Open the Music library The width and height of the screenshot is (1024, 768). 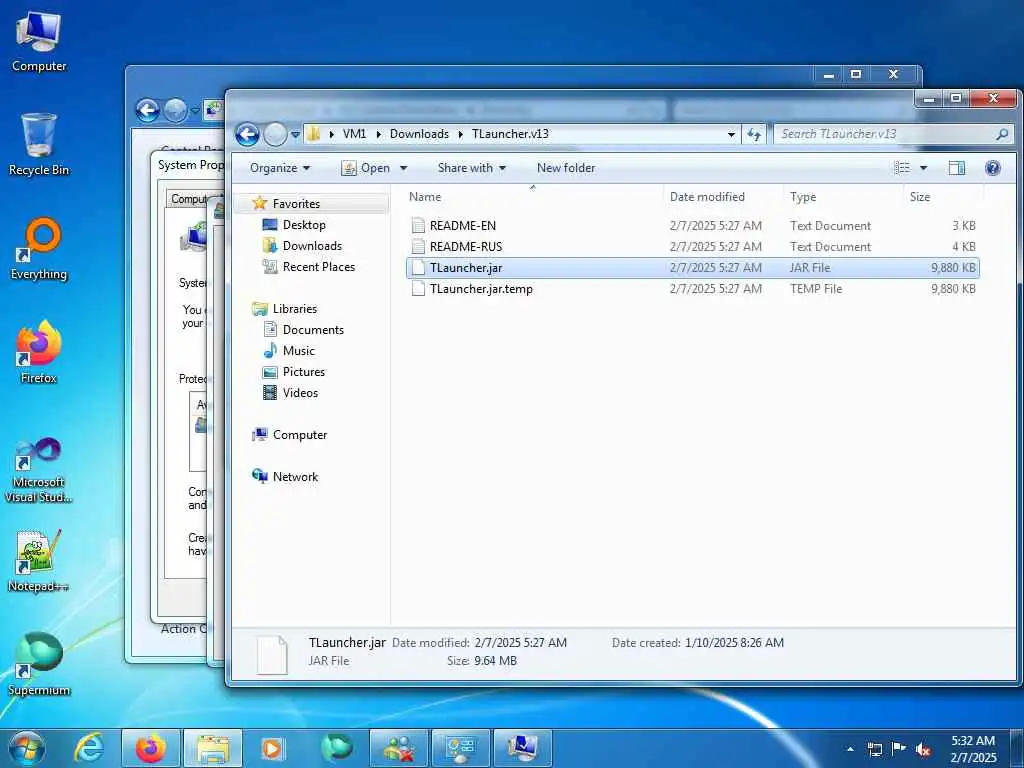click(298, 351)
